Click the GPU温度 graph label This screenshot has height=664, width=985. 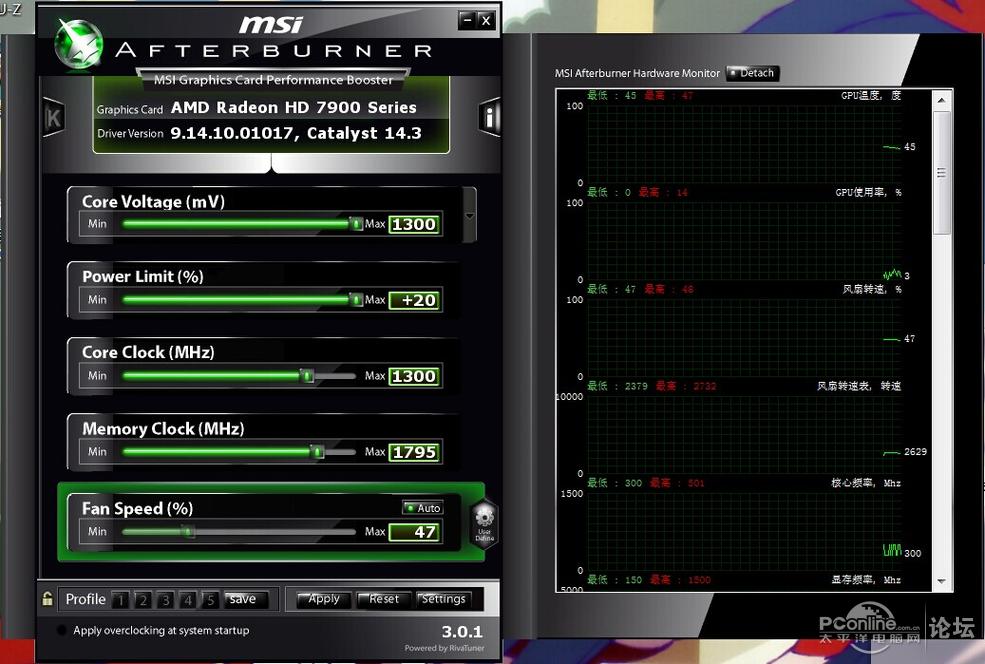point(871,95)
